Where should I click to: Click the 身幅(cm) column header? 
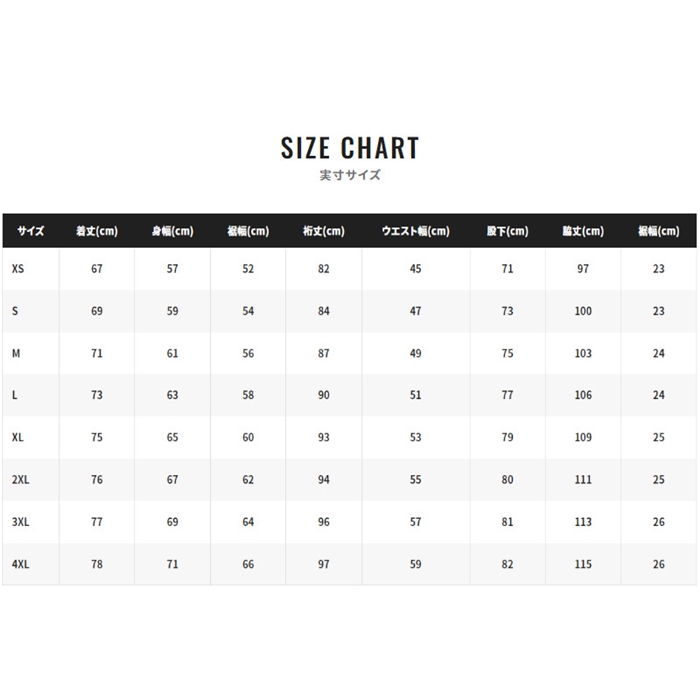tap(172, 231)
